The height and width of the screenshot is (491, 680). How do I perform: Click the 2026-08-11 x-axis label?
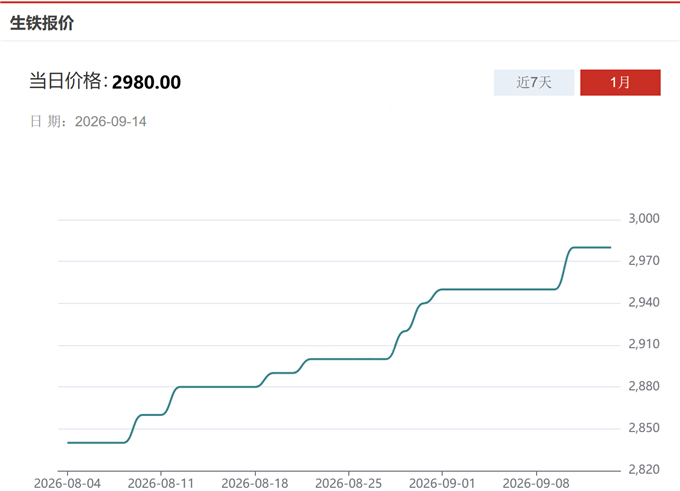pyautogui.click(x=161, y=483)
